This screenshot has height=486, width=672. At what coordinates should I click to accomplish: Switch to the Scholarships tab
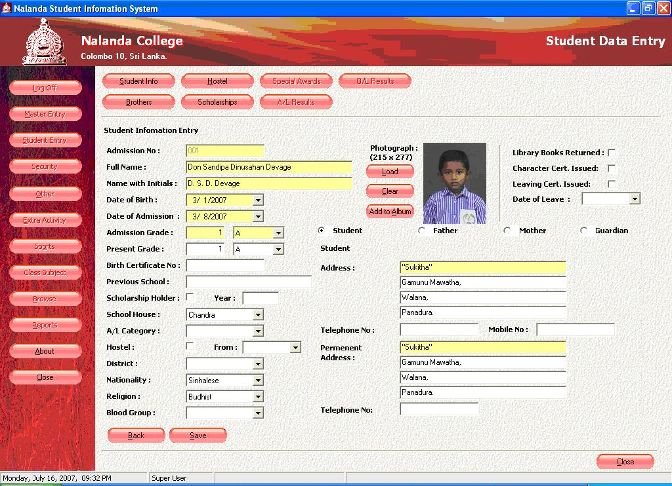click(x=217, y=102)
